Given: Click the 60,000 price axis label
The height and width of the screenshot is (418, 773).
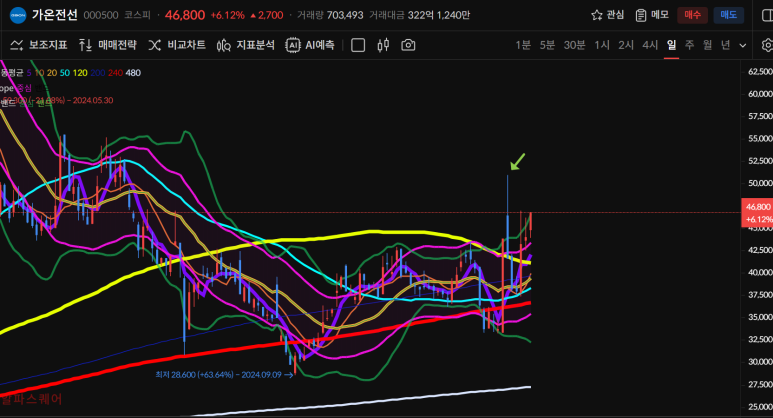Looking at the screenshot, I should pos(760,94).
